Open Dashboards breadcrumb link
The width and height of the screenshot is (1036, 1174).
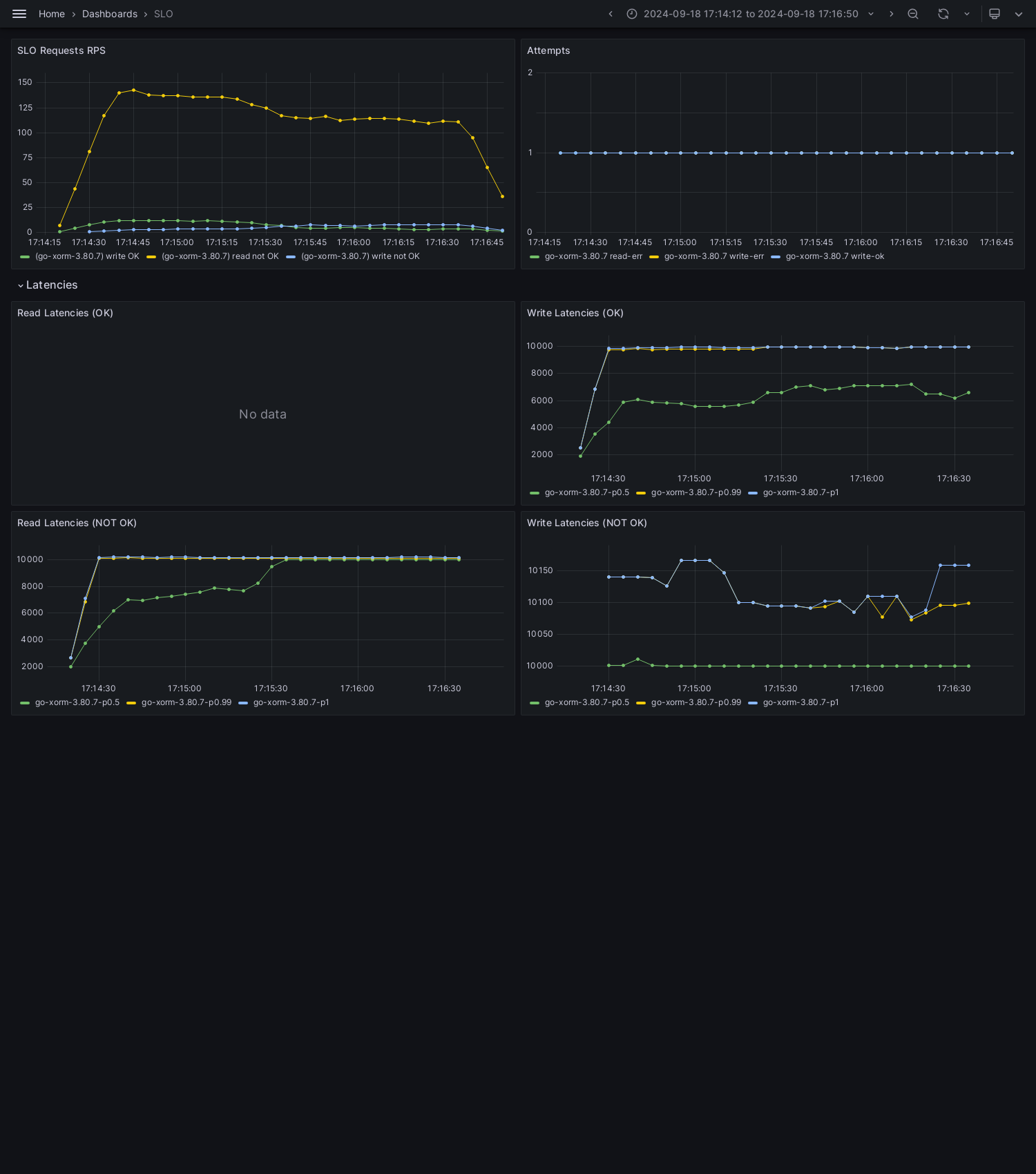pos(110,14)
